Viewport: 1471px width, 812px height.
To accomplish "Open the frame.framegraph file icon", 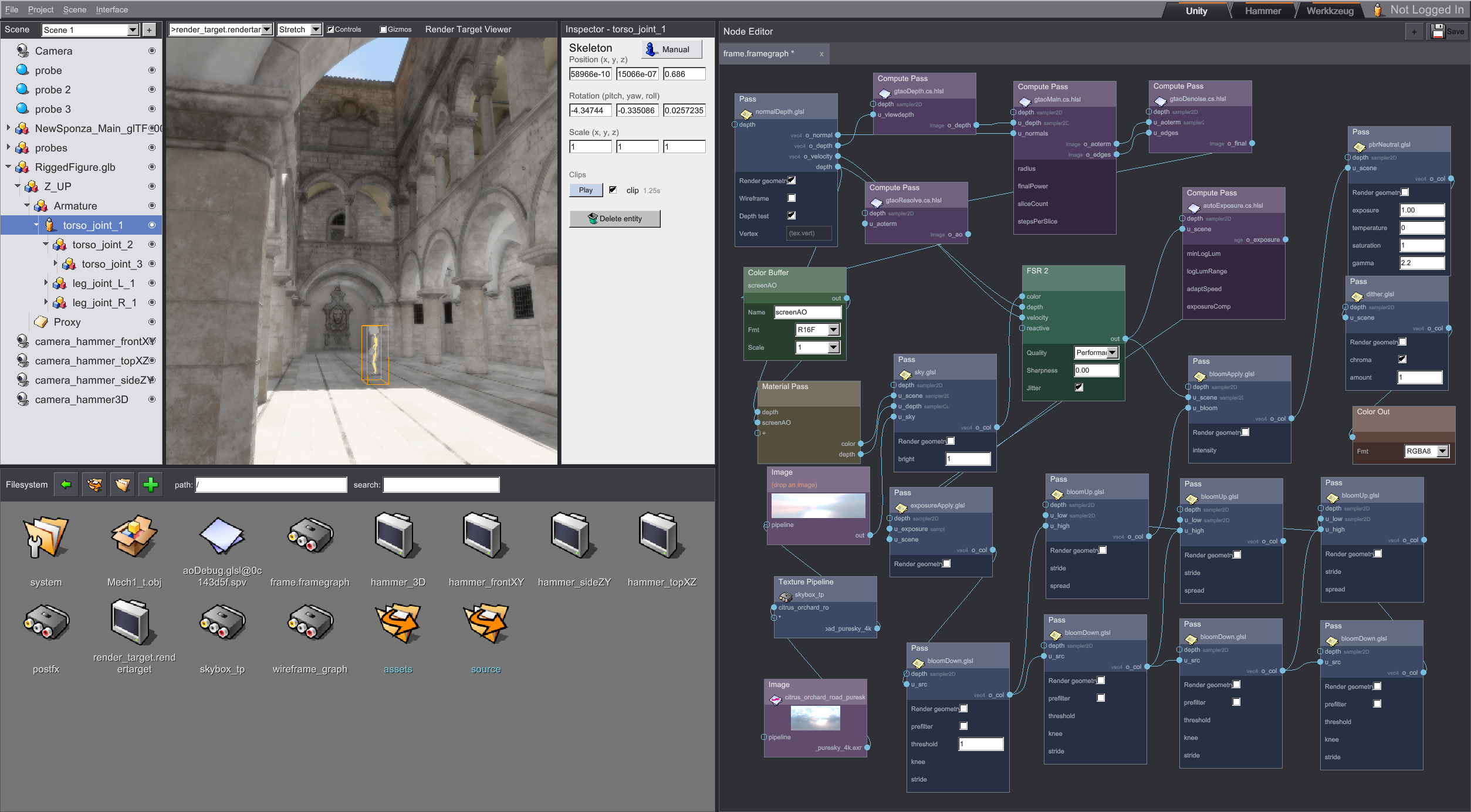I will pyautogui.click(x=310, y=536).
